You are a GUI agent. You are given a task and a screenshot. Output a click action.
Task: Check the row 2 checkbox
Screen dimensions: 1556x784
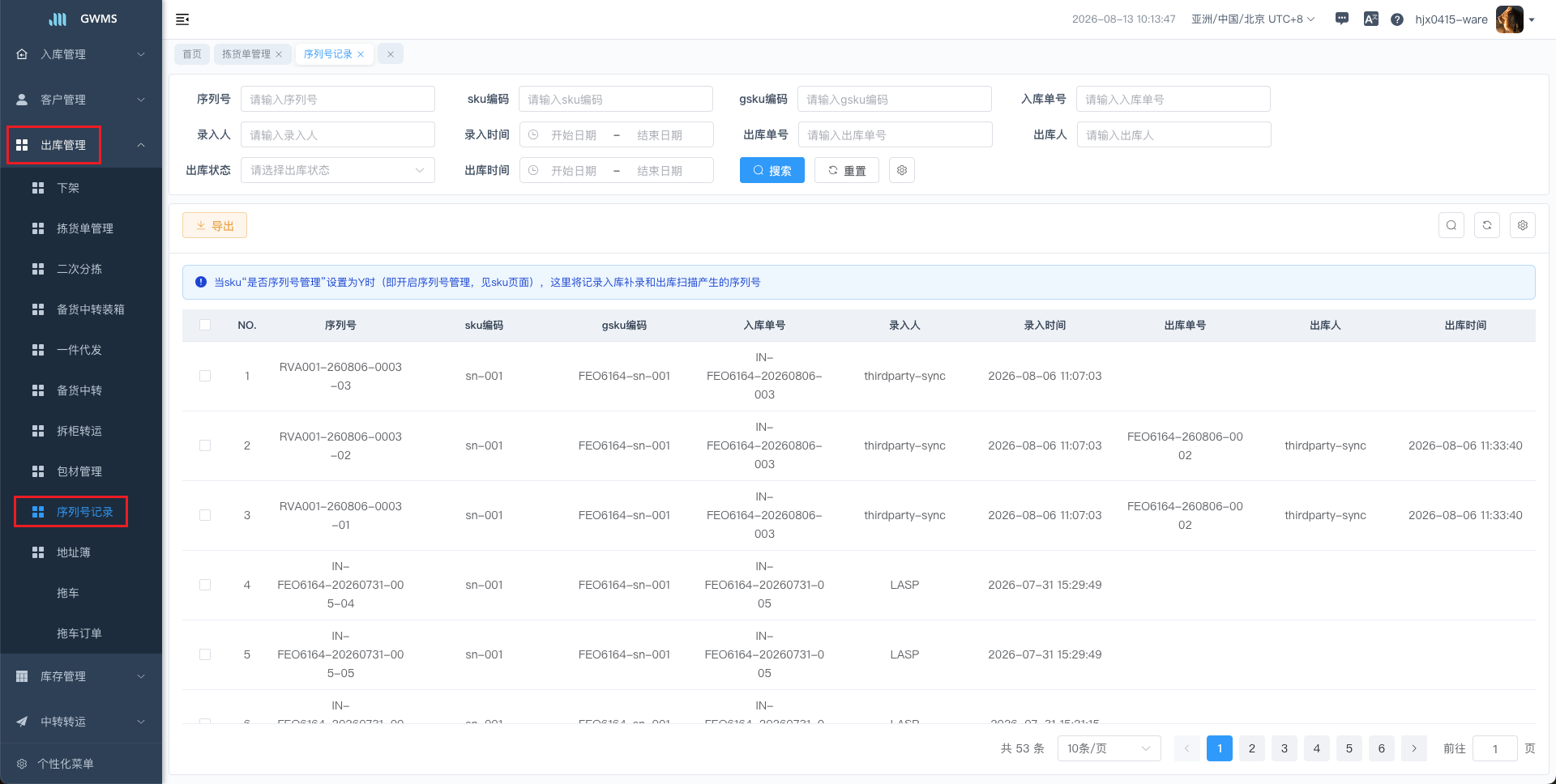(x=205, y=445)
